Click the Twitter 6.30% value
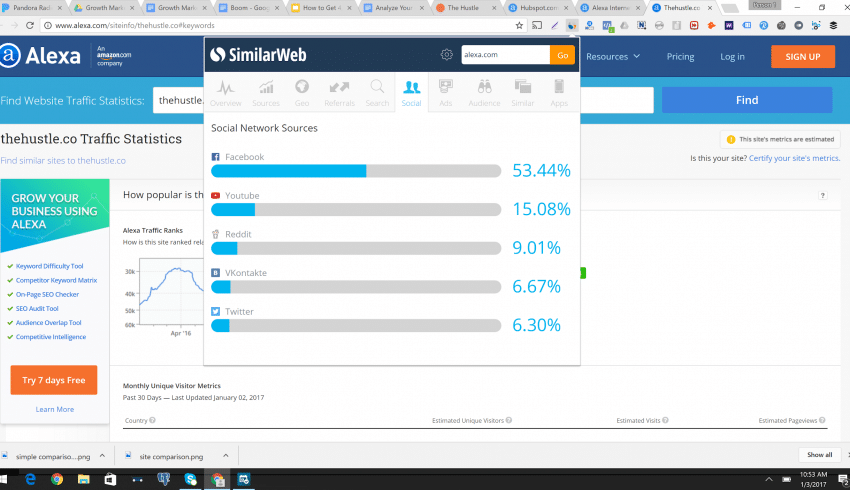Image resolution: width=850 pixels, height=490 pixels. (x=537, y=325)
